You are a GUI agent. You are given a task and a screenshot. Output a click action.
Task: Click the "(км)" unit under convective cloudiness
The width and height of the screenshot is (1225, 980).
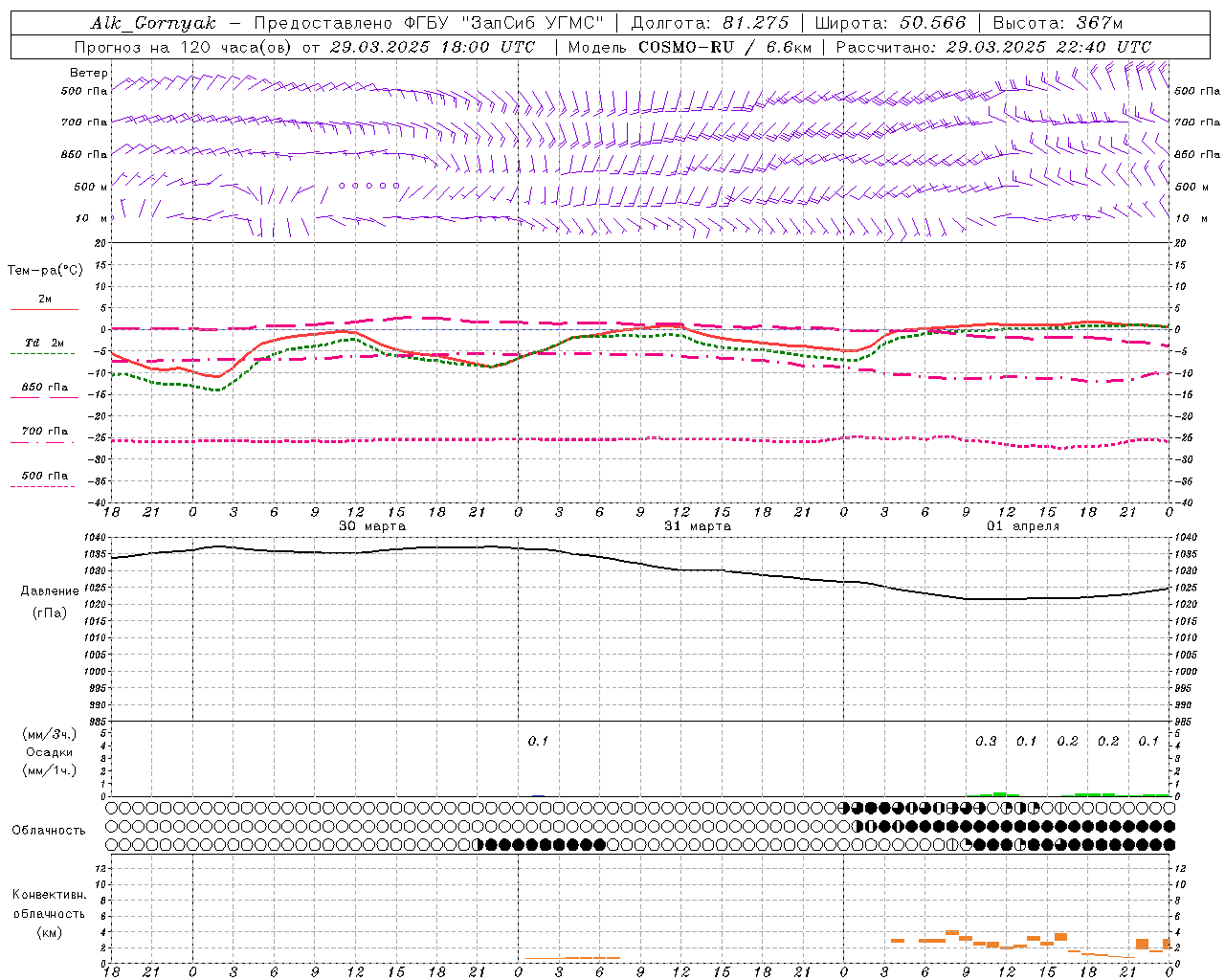pyautogui.click(x=50, y=932)
